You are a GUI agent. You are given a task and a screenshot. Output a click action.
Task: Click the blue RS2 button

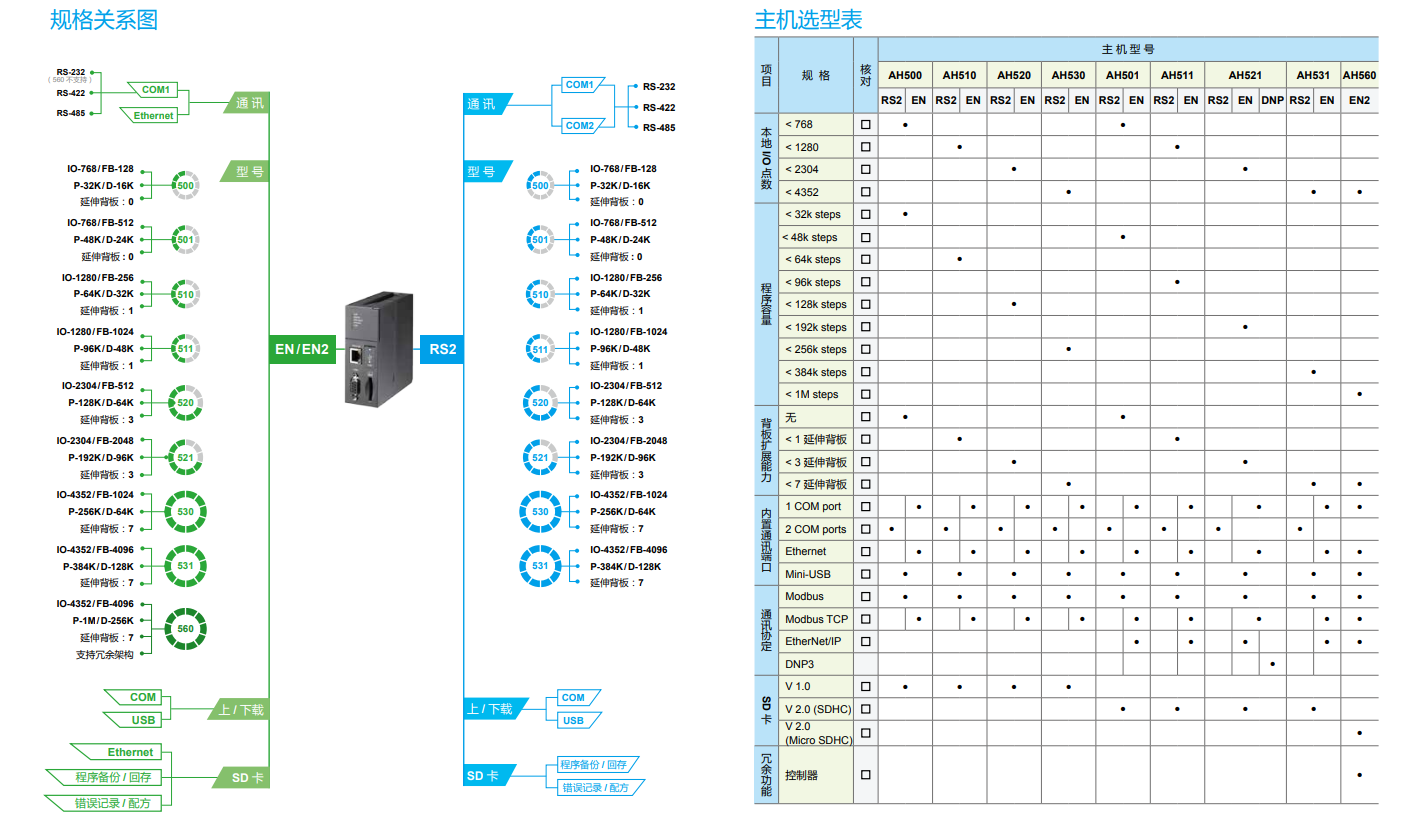click(x=441, y=348)
